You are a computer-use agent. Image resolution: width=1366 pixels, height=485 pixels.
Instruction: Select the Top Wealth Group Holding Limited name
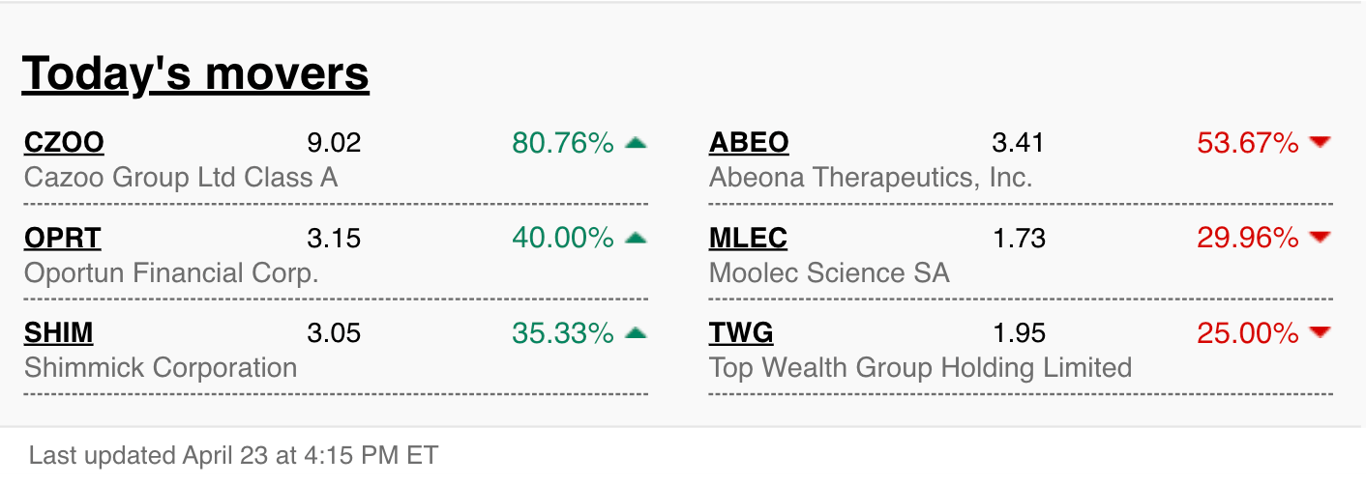[920, 368]
